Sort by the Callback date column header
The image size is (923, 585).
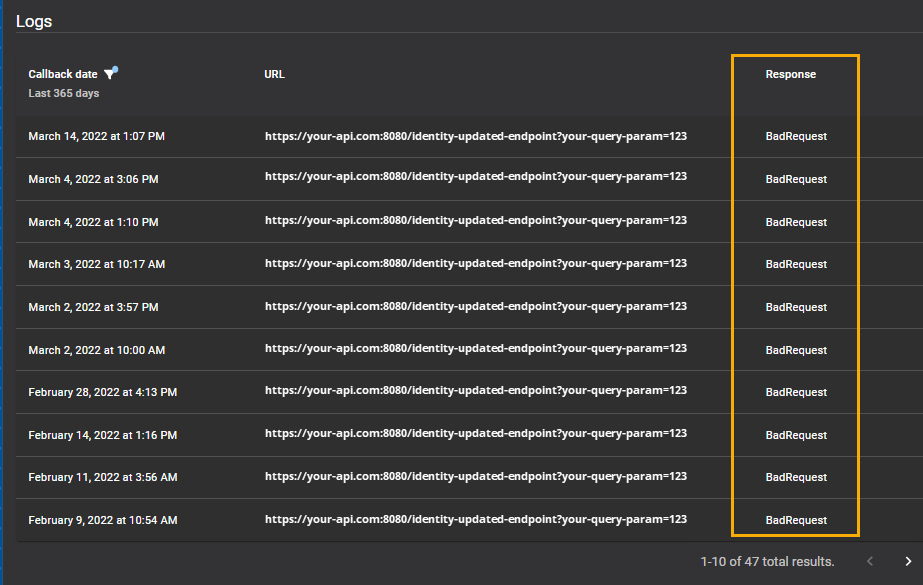(62, 73)
